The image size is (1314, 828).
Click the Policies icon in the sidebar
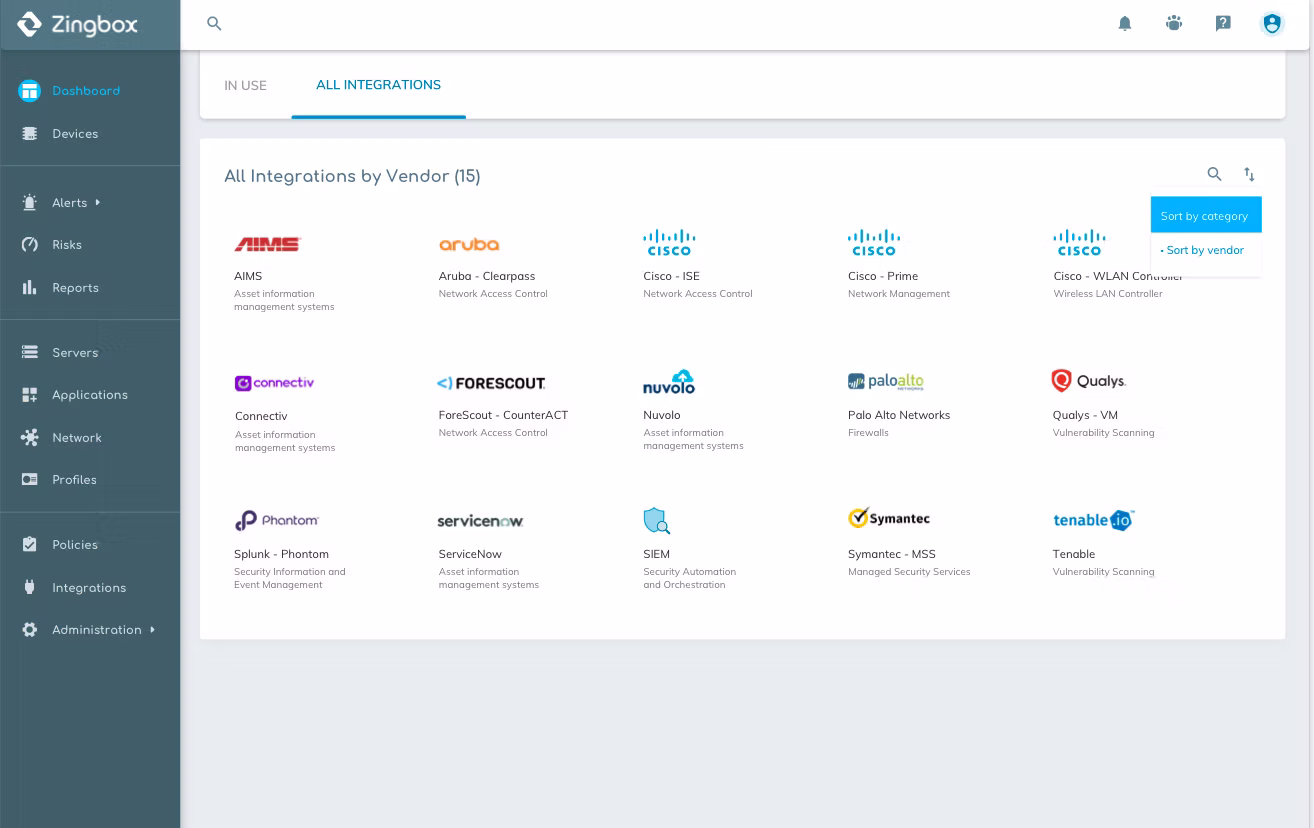(x=30, y=544)
